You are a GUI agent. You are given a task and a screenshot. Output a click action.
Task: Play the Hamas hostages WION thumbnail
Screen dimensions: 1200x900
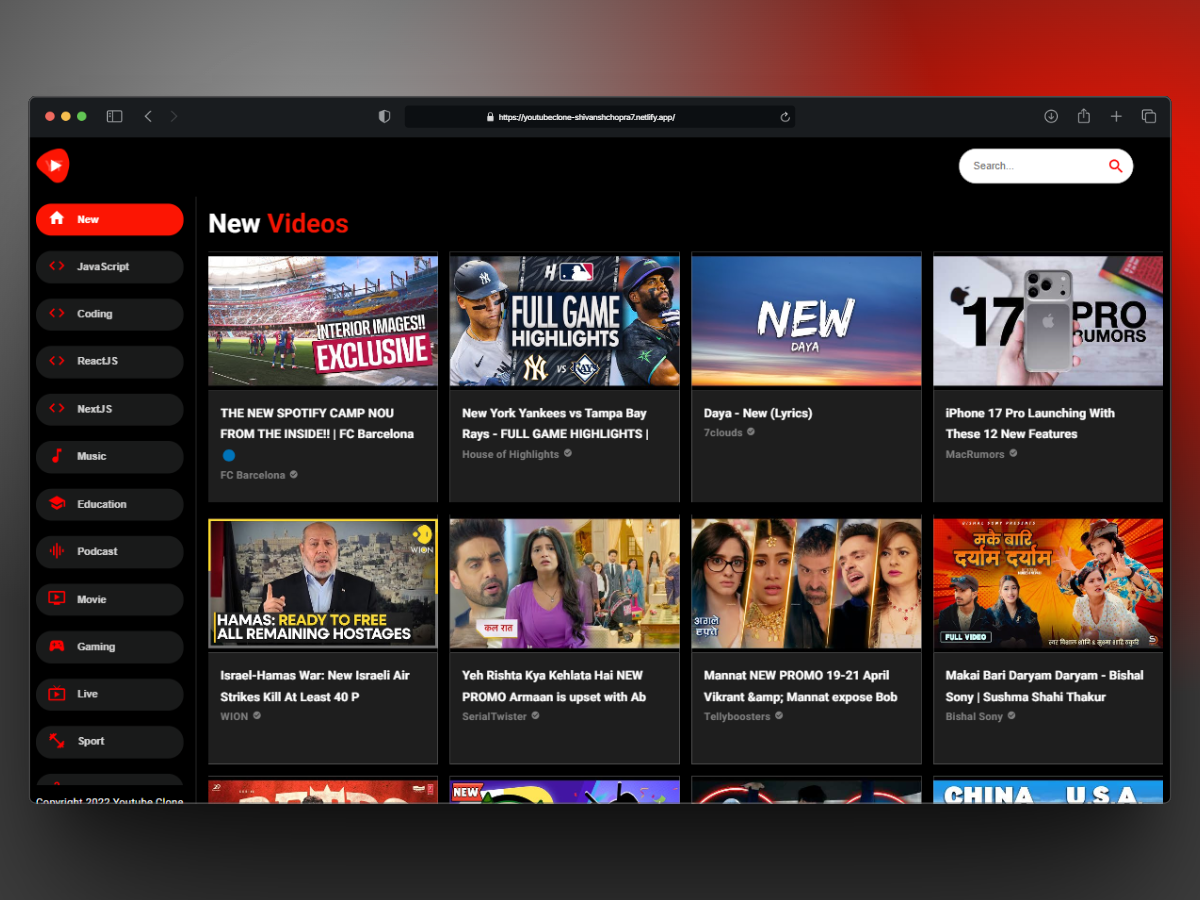[323, 583]
